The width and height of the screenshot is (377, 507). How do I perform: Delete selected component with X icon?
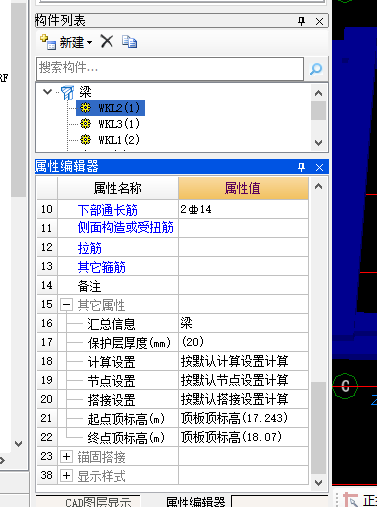point(107,42)
